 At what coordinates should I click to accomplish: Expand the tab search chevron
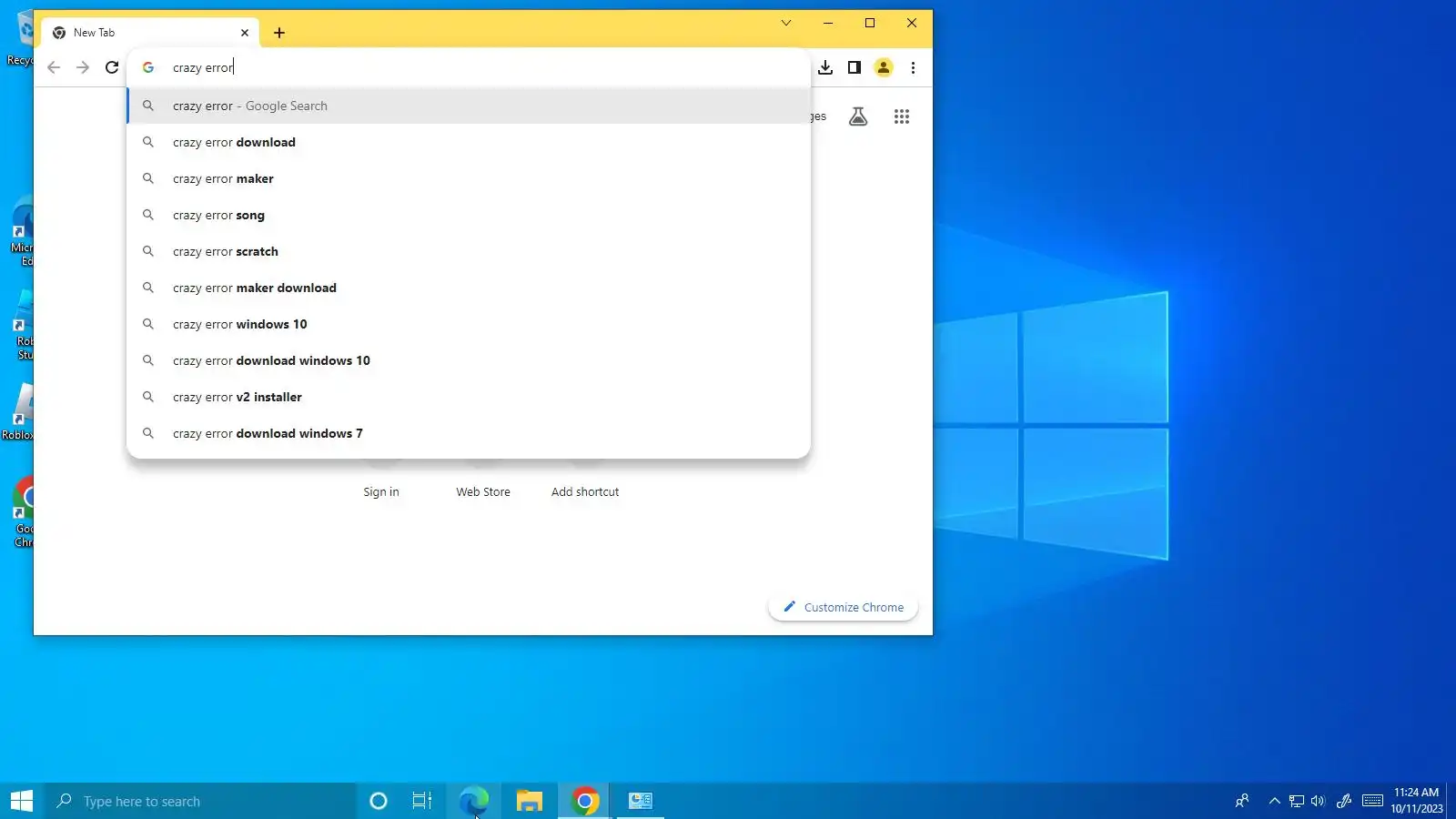pyautogui.click(x=786, y=23)
